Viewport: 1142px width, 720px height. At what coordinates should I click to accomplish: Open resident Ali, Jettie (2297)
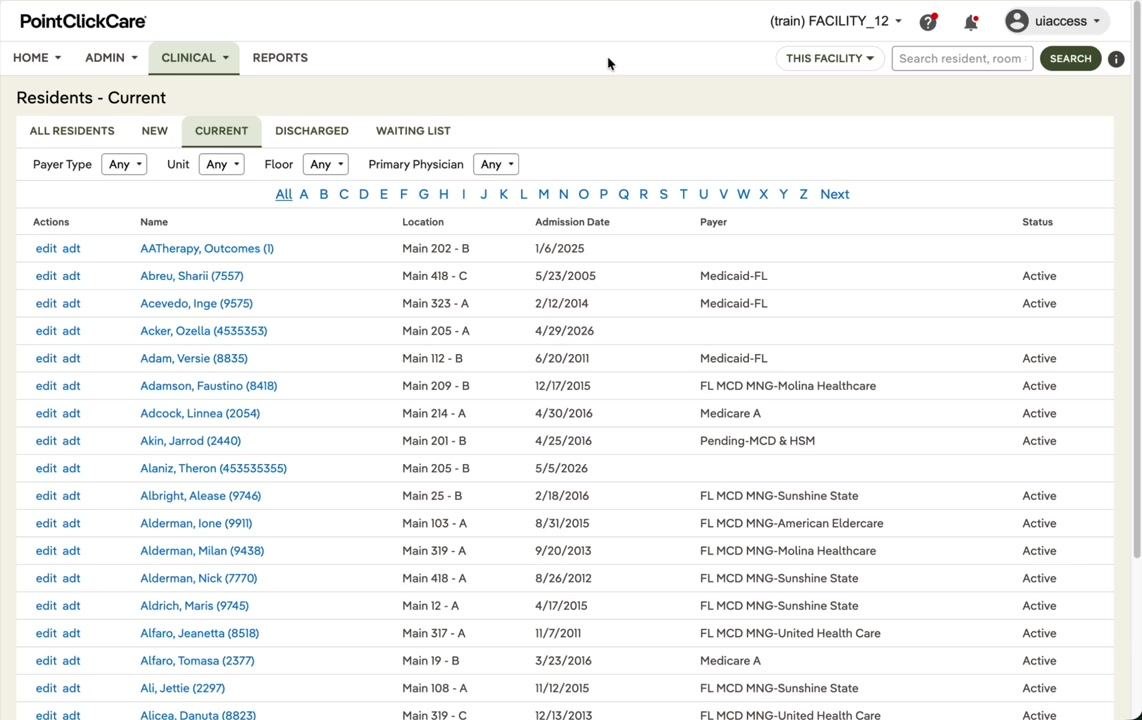tap(182, 689)
